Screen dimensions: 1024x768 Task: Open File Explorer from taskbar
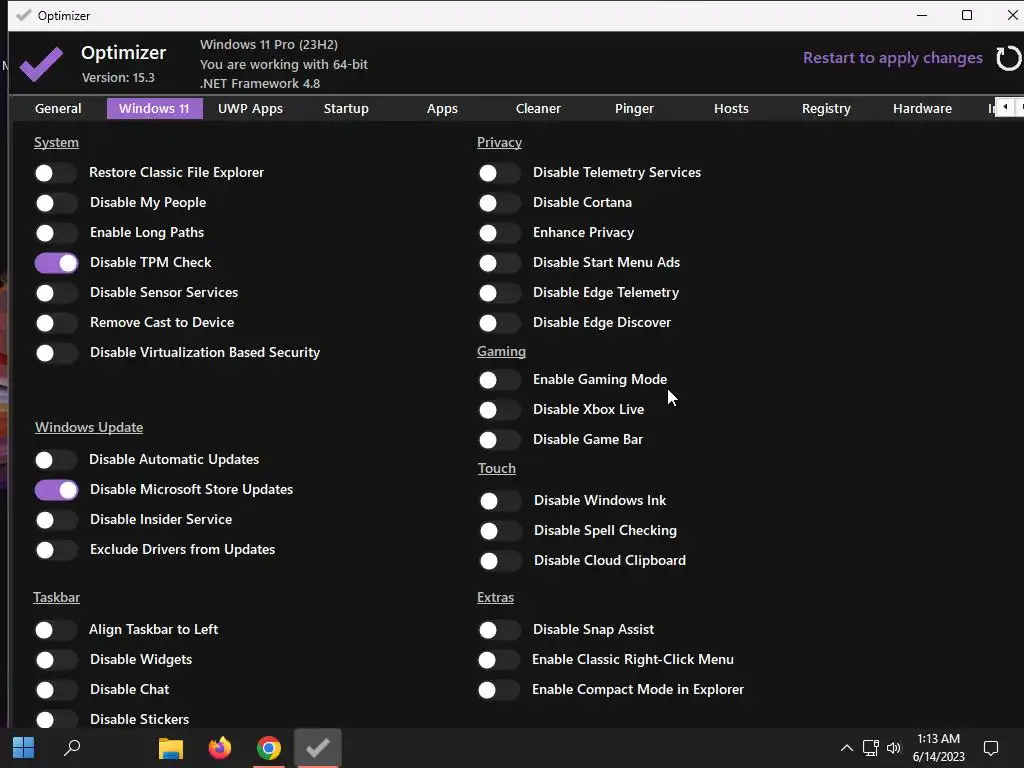[x=171, y=748]
